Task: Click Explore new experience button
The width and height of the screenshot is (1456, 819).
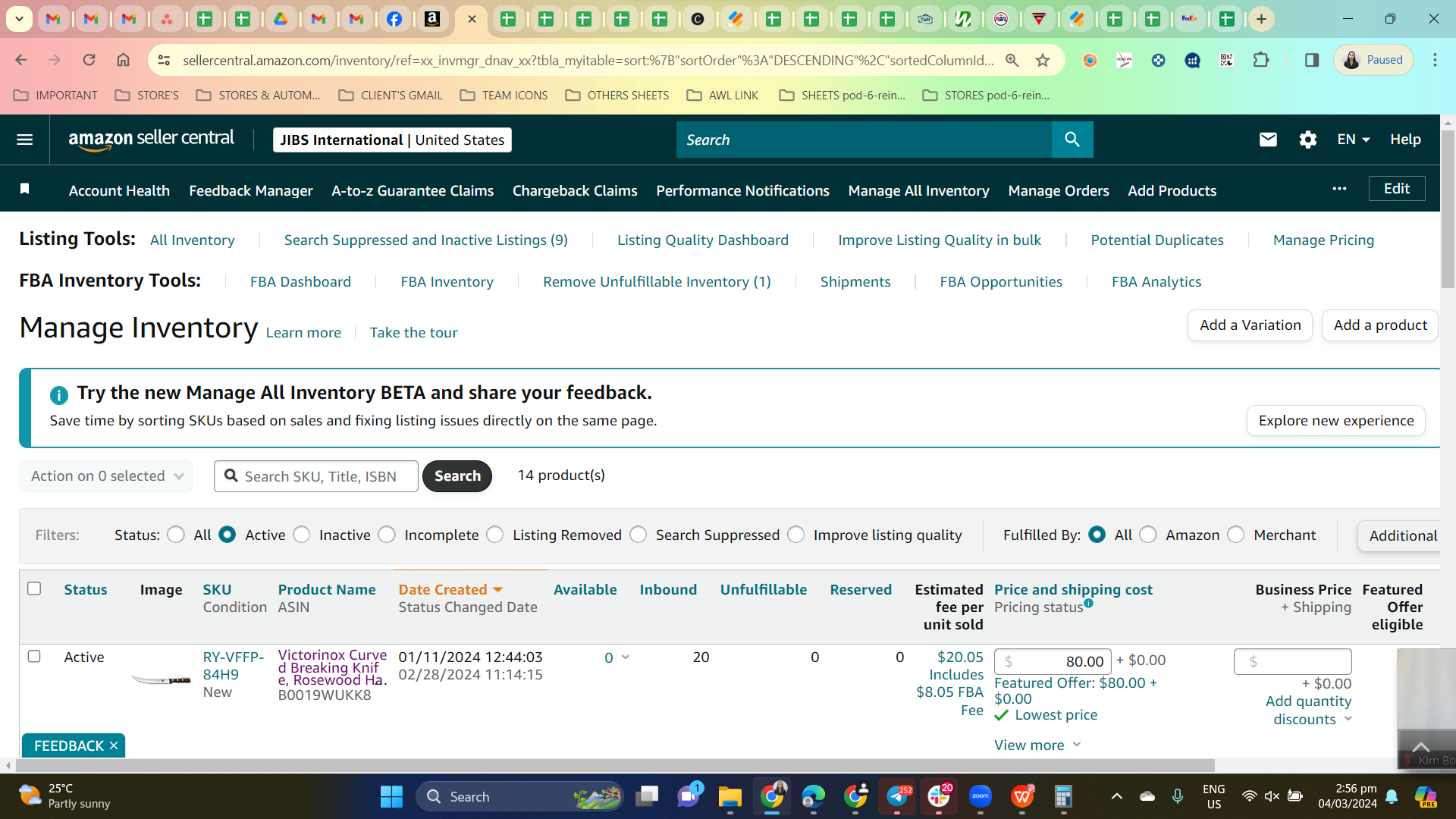Action: (1336, 421)
